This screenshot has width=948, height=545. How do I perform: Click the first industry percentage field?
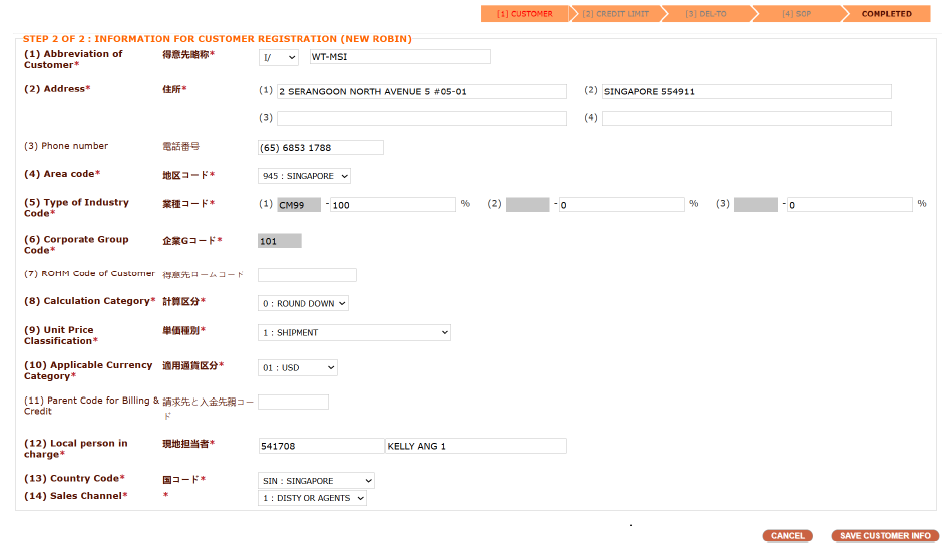coord(392,205)
